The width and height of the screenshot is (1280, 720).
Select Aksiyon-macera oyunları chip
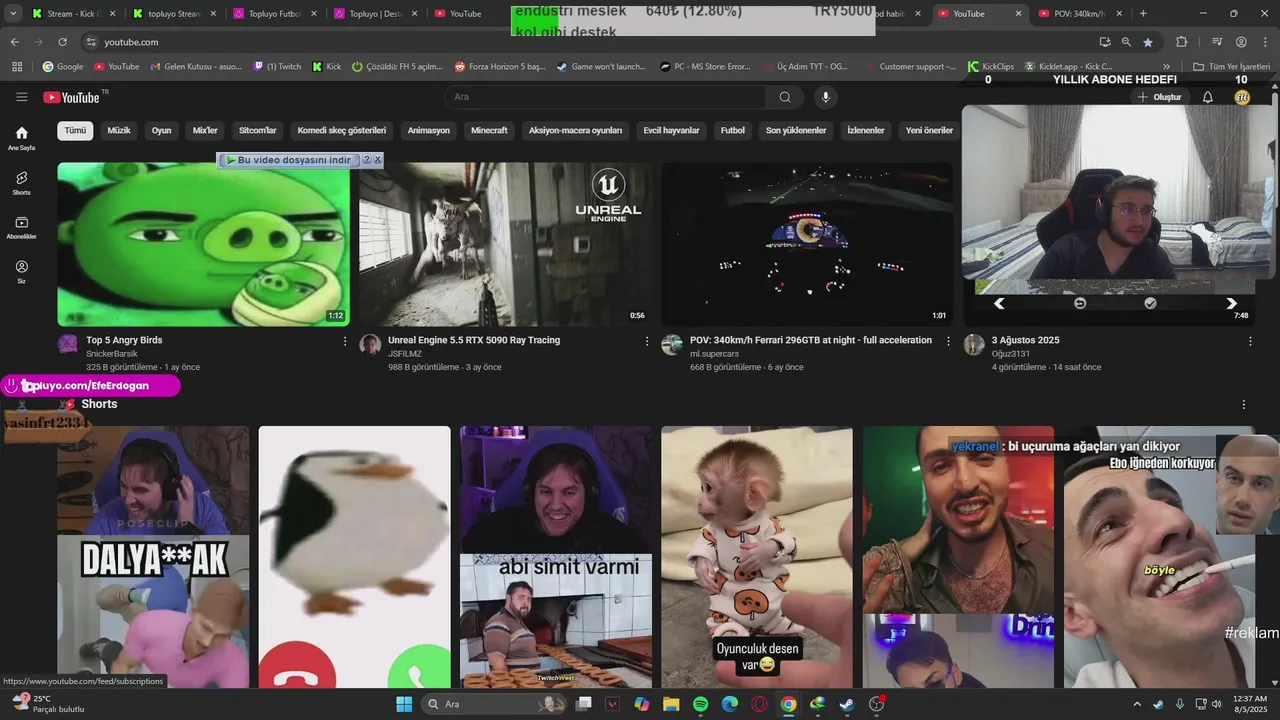pyautogui.click(x=575, y=130)
